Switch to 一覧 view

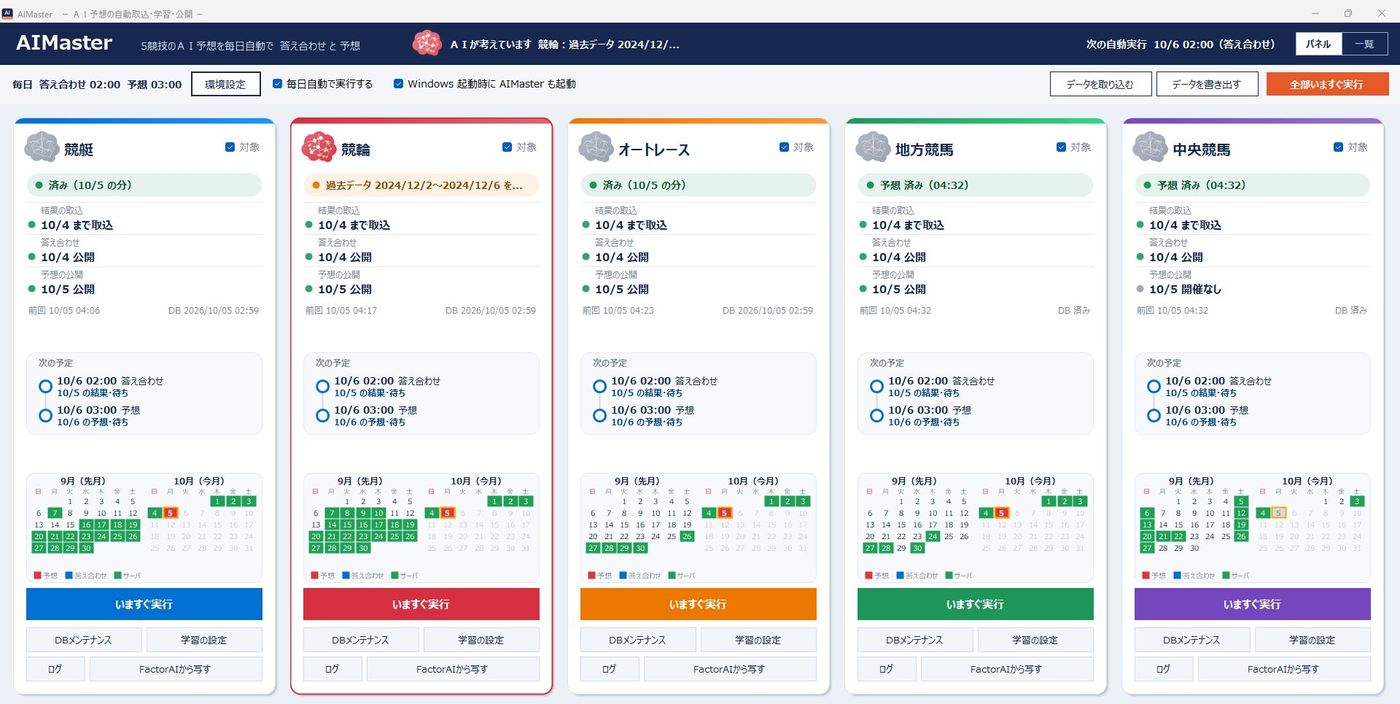(x=1364, y=44)
